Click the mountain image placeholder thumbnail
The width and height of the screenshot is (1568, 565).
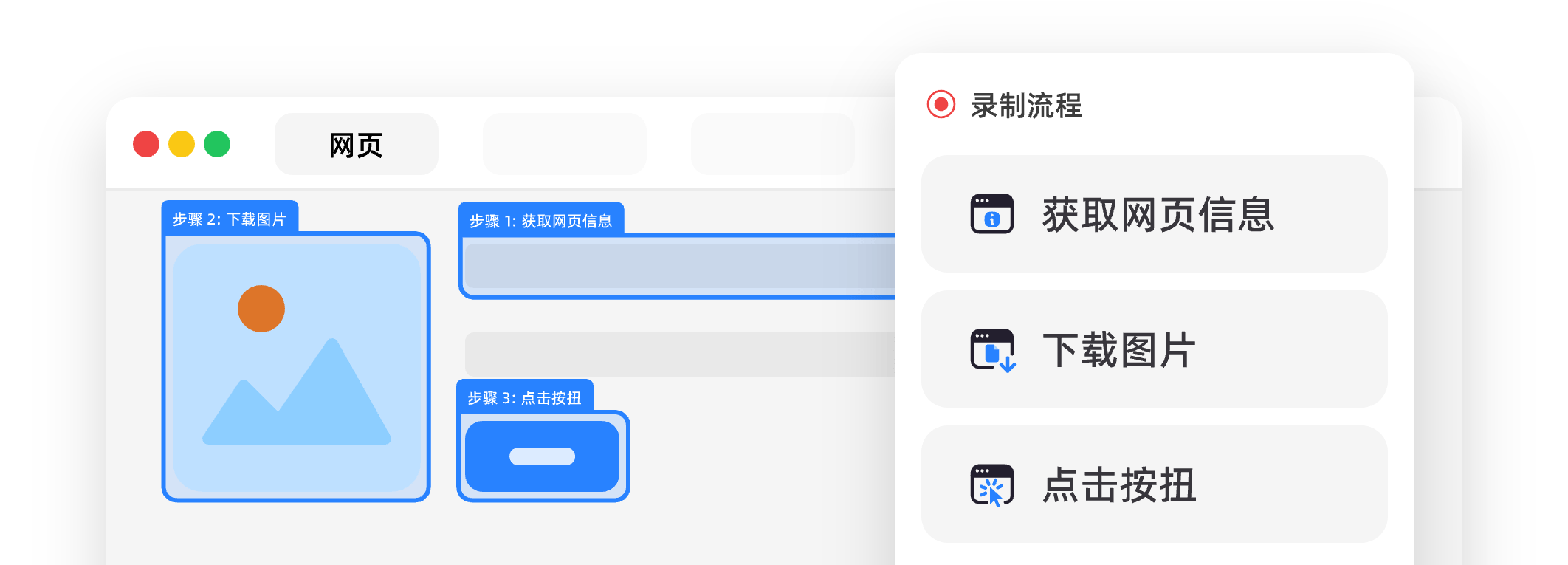pyautogui.click(x=296, y=367)
